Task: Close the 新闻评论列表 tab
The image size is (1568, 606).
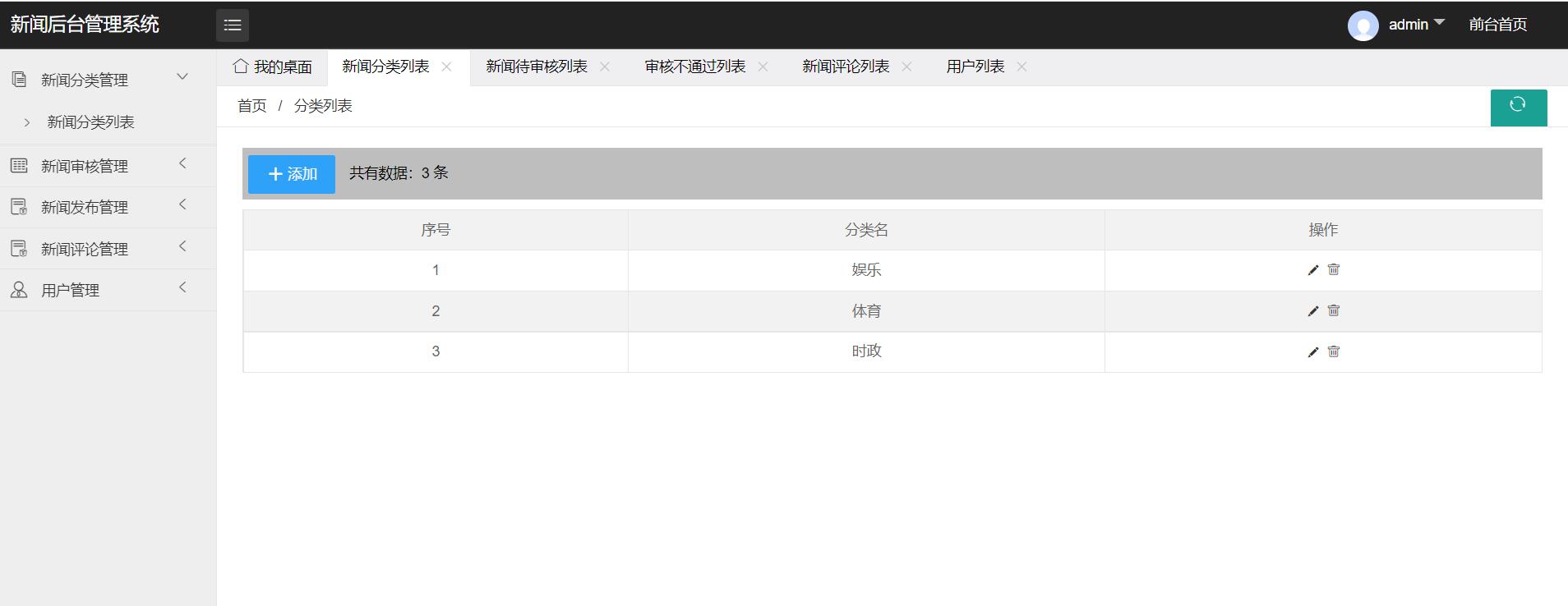Action: pos(906,67)
